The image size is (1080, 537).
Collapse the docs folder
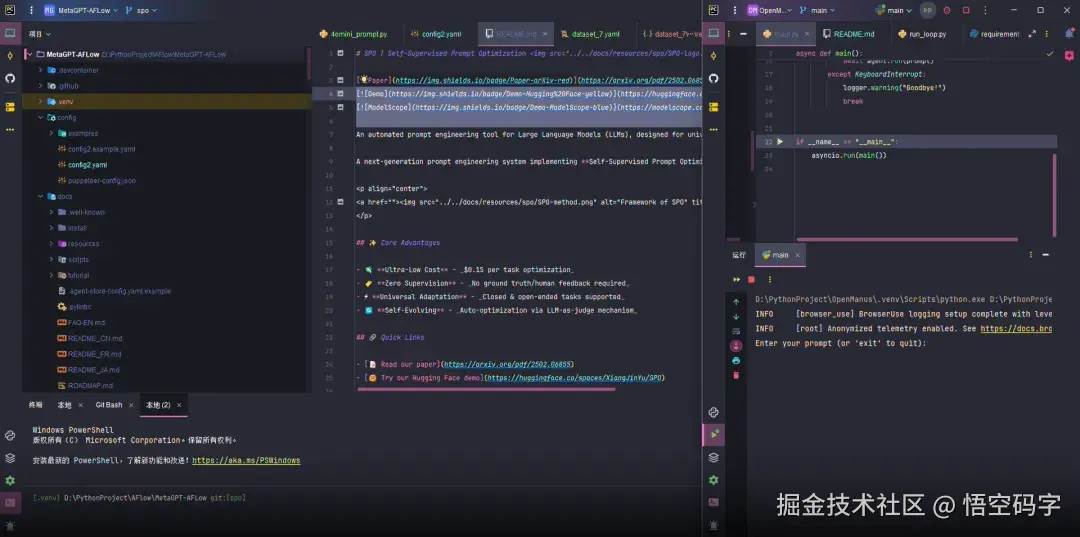(x=41, y=197)
